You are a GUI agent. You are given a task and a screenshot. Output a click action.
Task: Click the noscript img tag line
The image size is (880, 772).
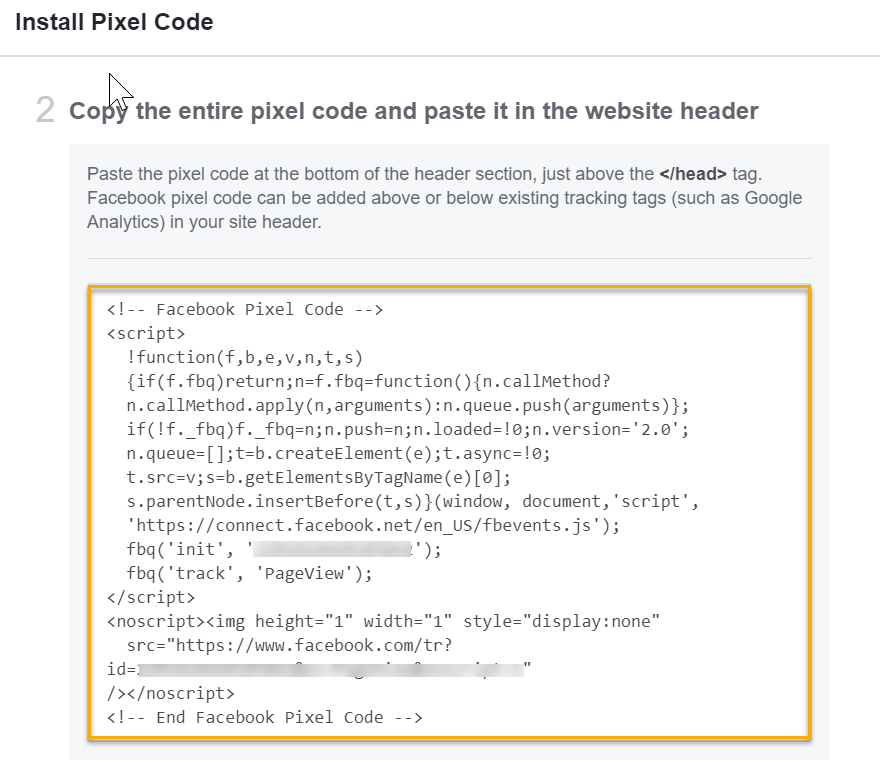click(383, 622)
